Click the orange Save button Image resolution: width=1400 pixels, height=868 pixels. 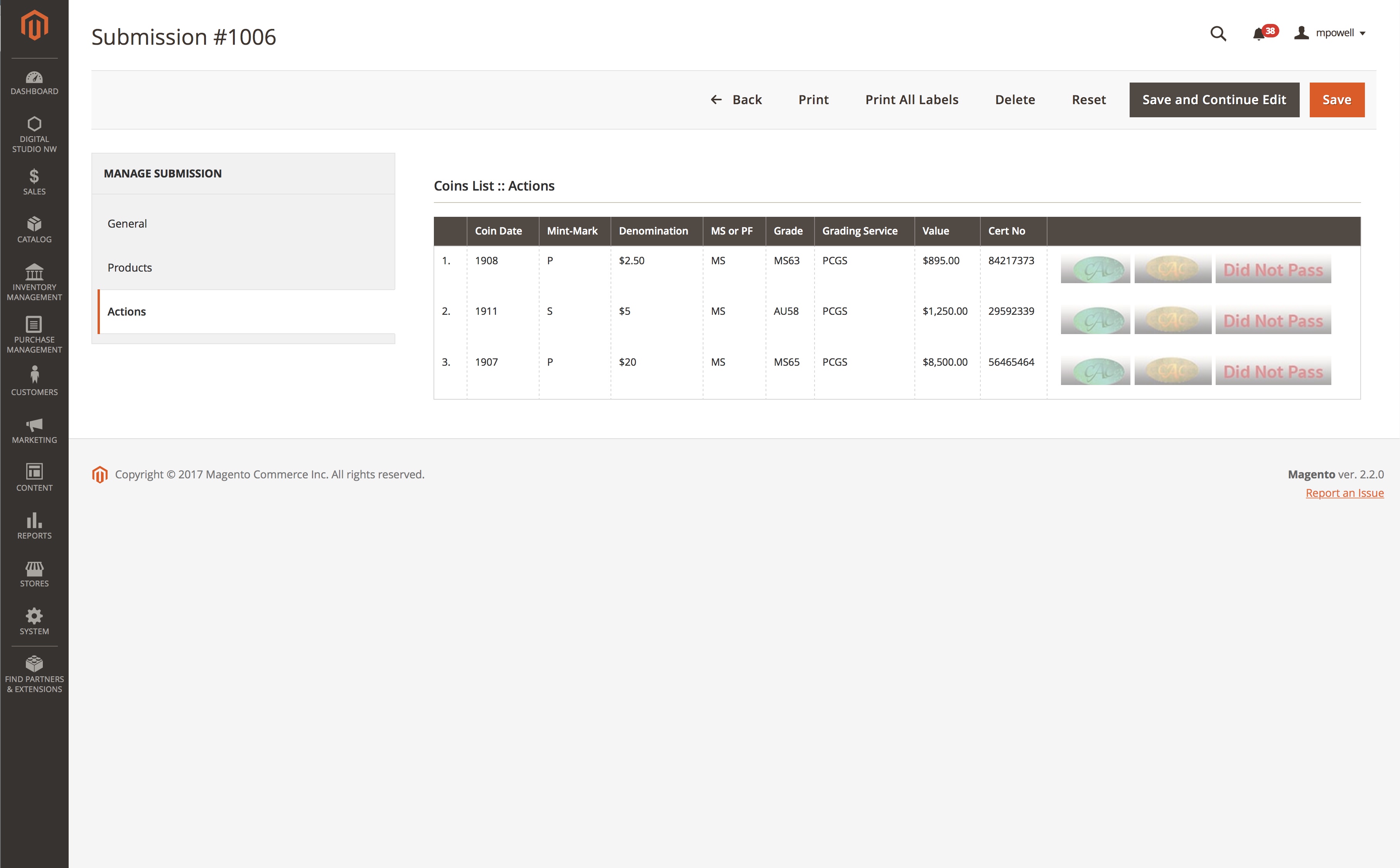(x=1336, y=100)
